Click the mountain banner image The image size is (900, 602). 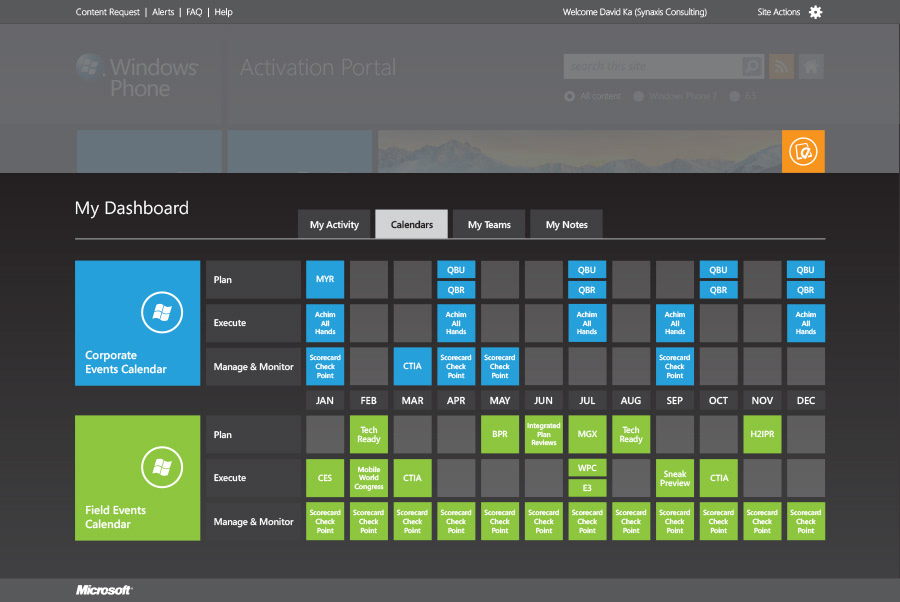580,152
